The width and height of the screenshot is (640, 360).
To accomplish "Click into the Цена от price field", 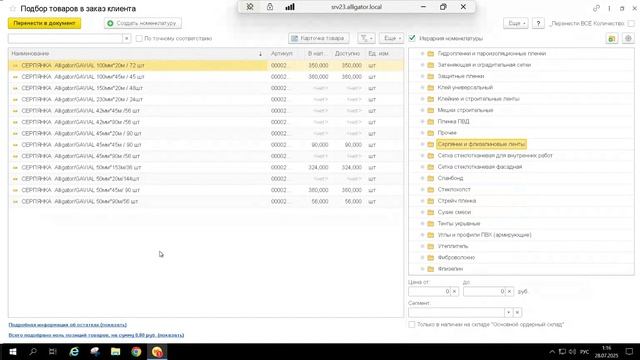I will (429, 291).
